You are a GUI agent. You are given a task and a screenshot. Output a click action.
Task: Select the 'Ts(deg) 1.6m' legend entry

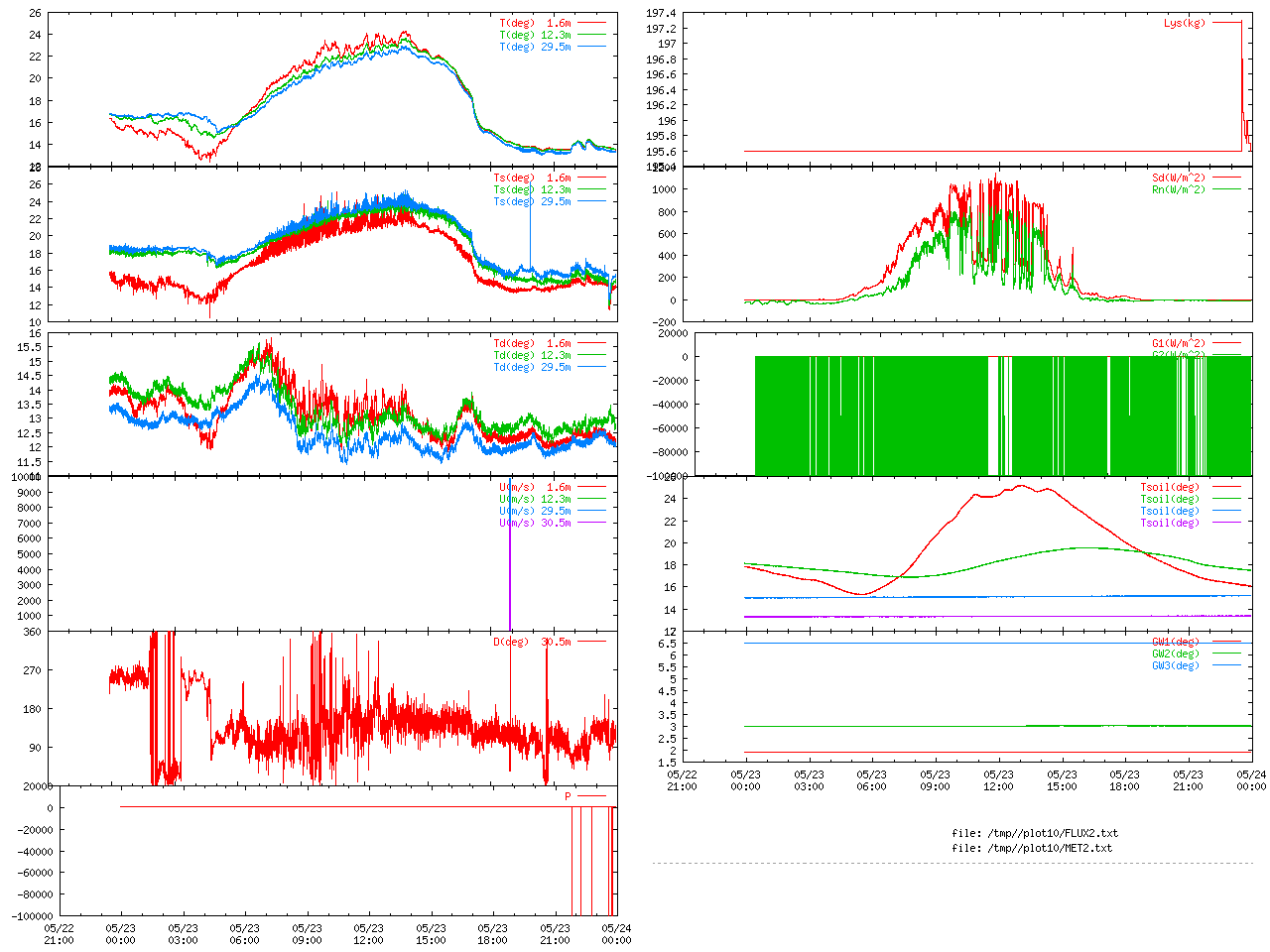click(x=533, y=178)
